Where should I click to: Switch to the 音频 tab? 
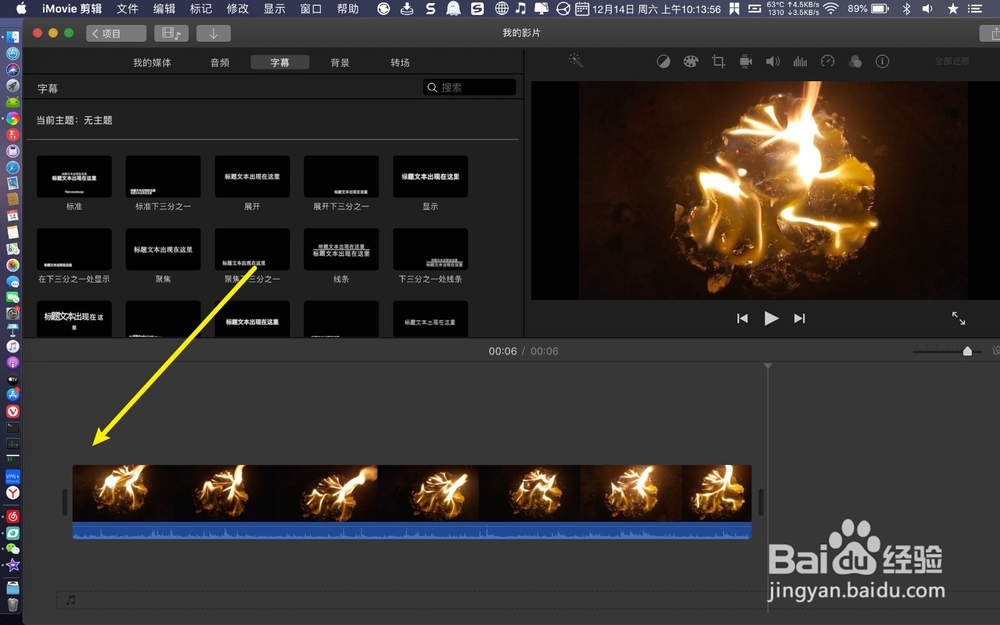219,62
